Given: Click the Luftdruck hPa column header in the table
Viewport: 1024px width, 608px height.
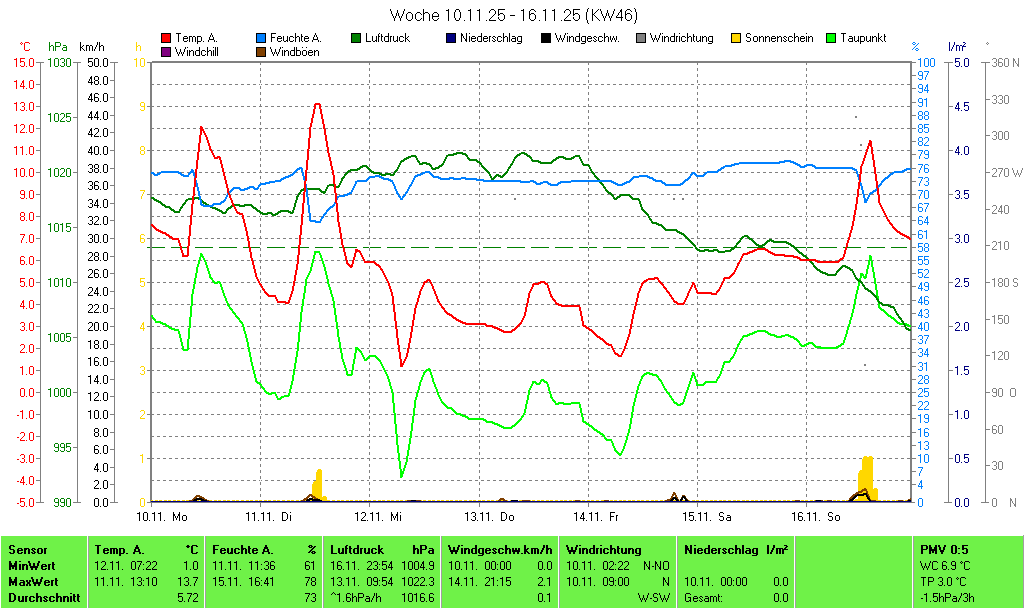Looking at the screenshot, I should point(382,550).
